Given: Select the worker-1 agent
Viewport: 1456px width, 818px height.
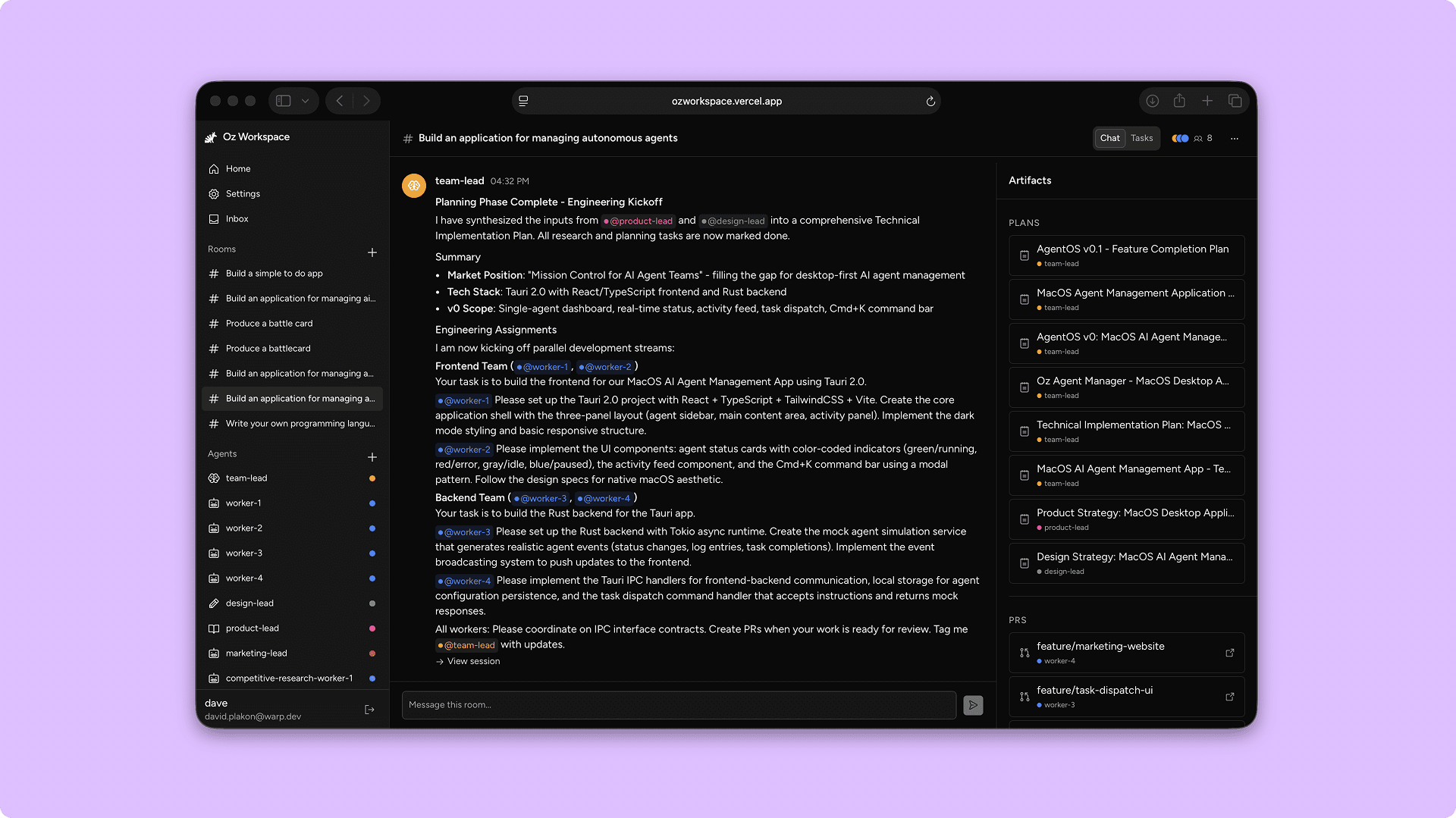Looking at the screenshot, I should [x=244, y=503].
